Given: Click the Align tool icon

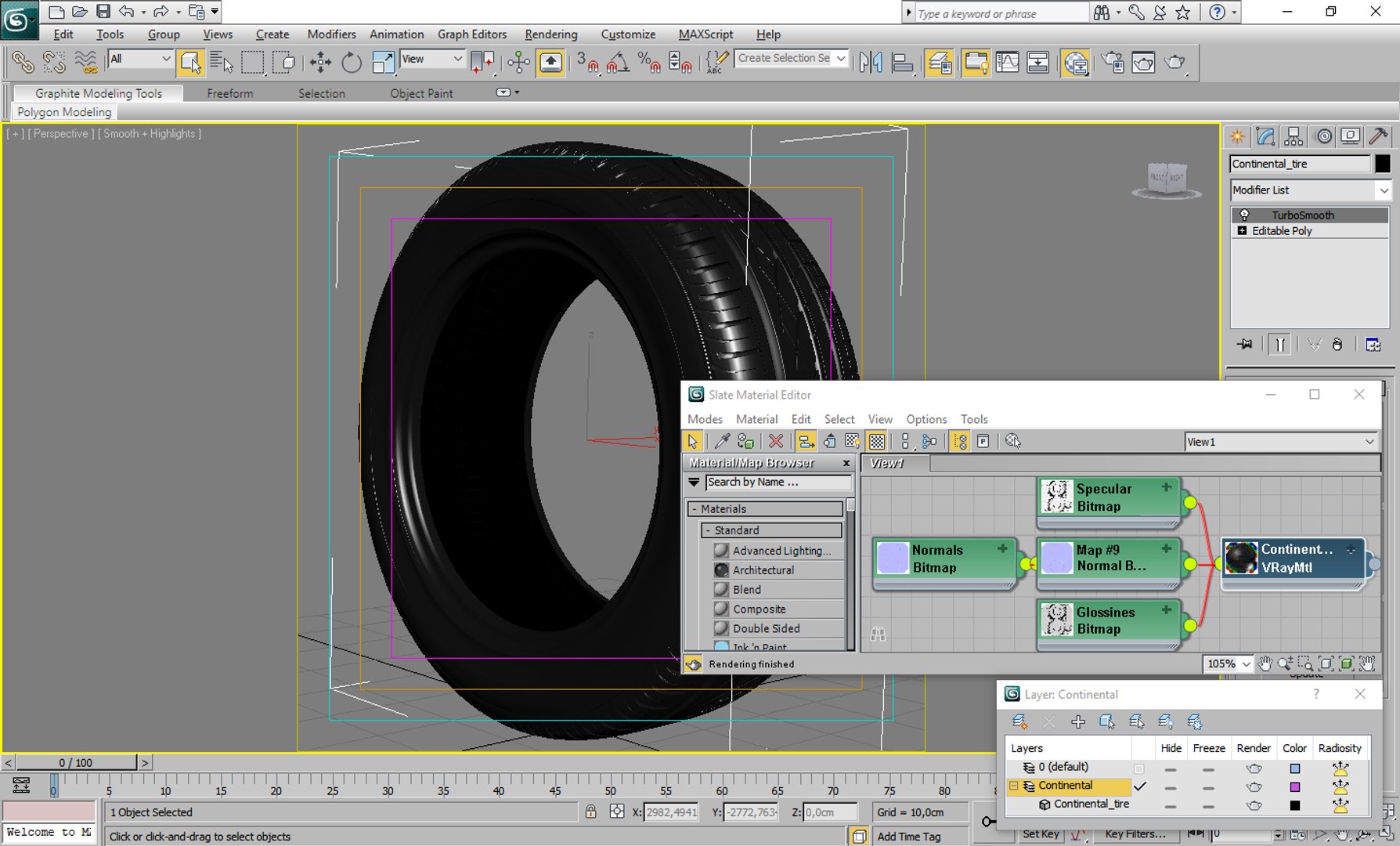Looking at the screenshot, I should click(902, 62).
